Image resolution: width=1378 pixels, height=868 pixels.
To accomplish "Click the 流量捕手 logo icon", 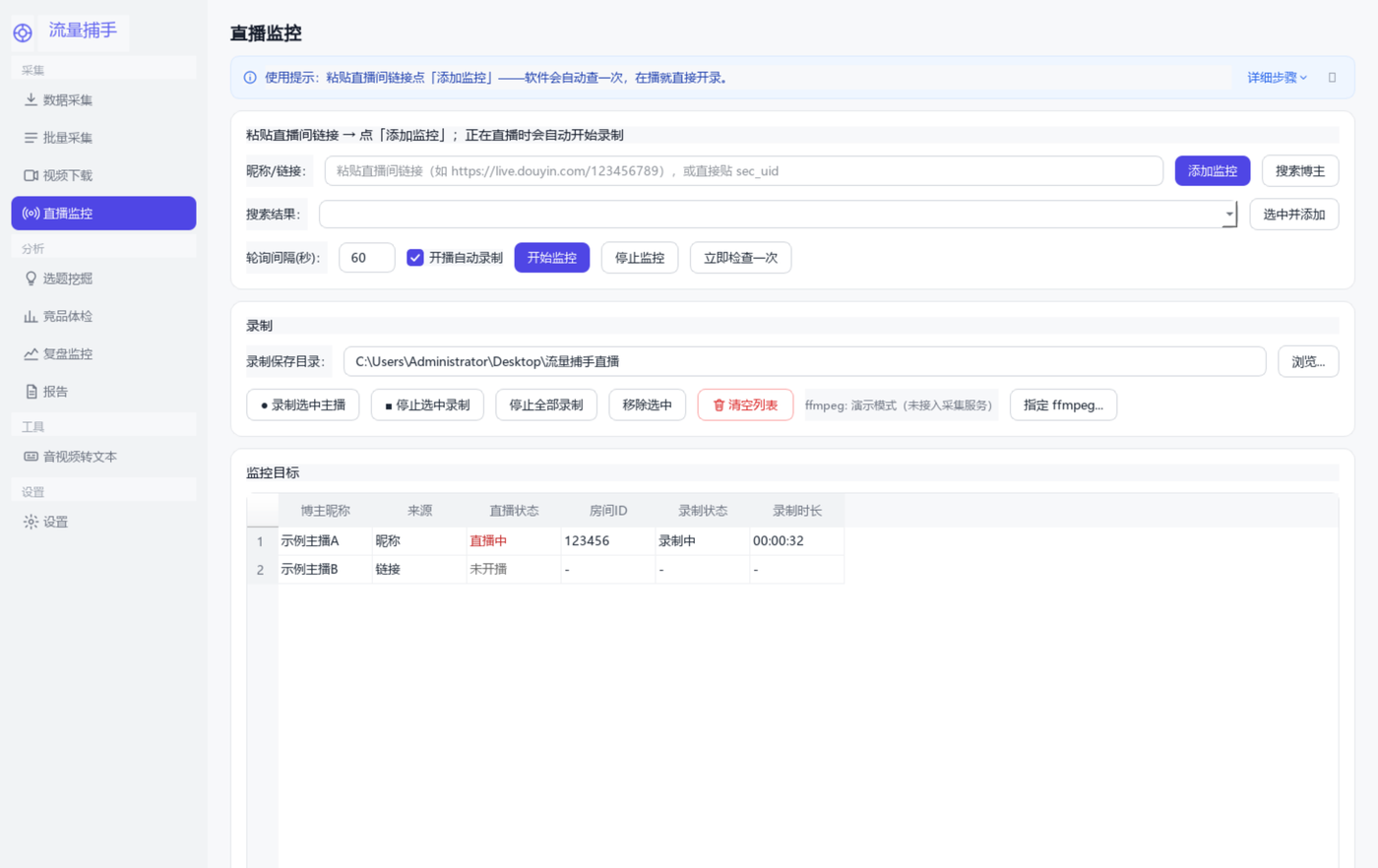I will [x=23, y=32].
